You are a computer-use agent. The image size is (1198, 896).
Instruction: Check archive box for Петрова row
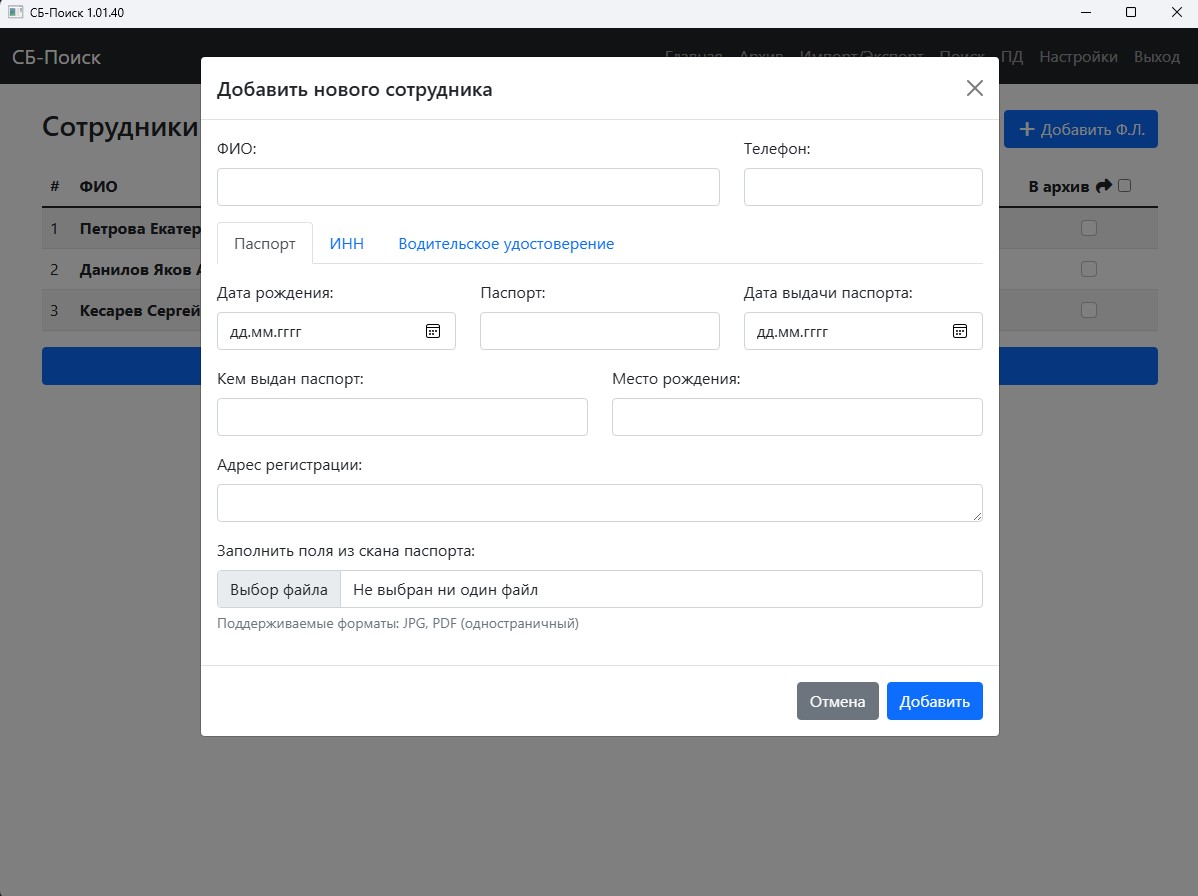click(x=1089, y=228)
